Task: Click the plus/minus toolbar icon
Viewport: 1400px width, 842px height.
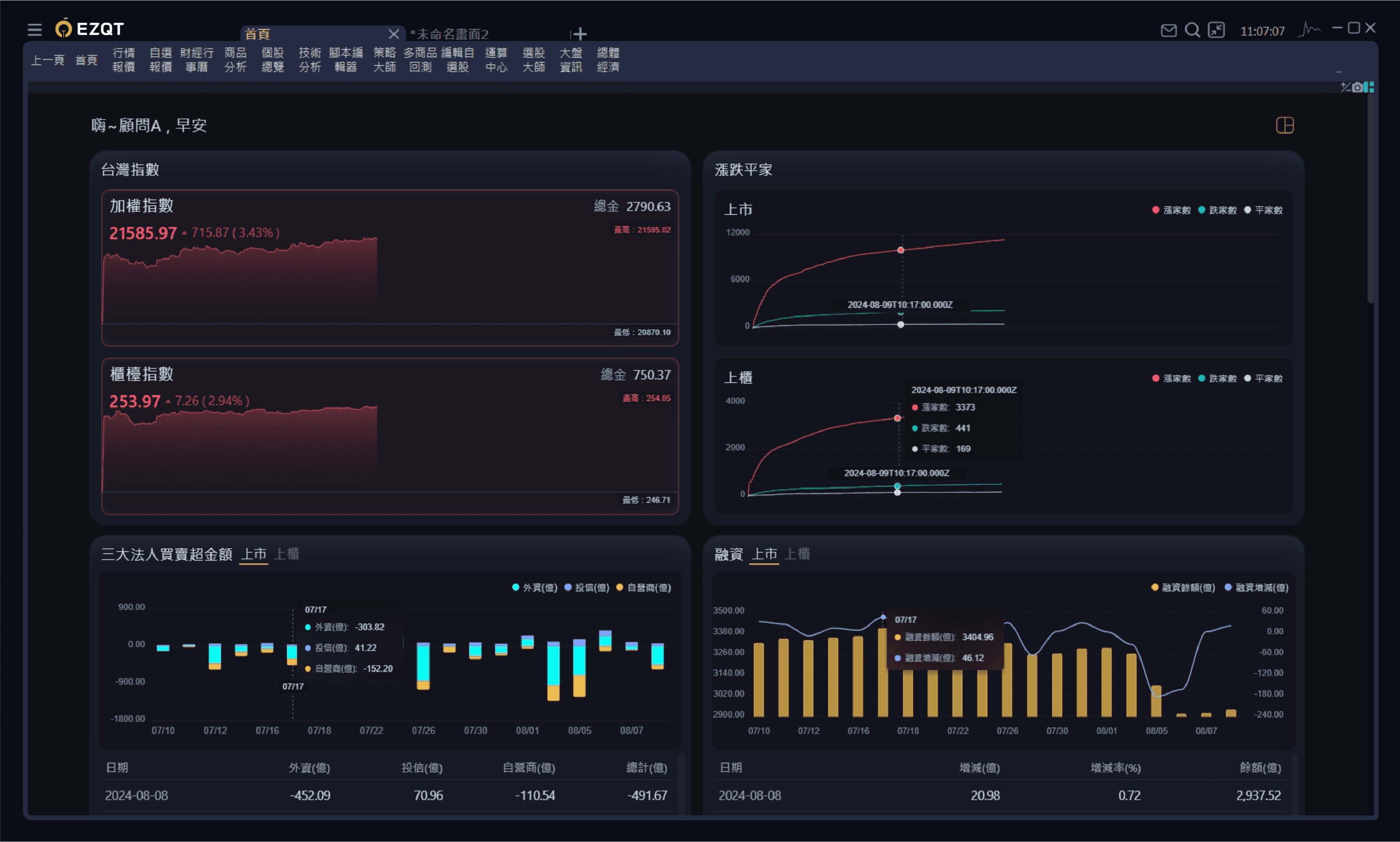Action: point(1345,87)
